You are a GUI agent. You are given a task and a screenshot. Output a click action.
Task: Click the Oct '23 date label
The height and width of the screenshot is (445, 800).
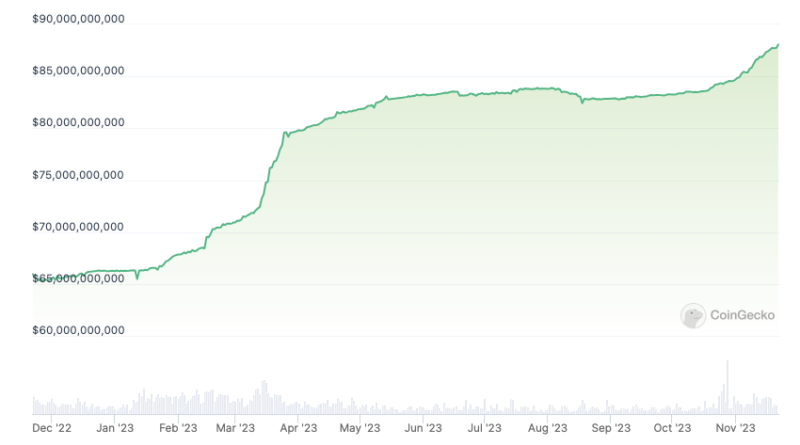(669, 427)
